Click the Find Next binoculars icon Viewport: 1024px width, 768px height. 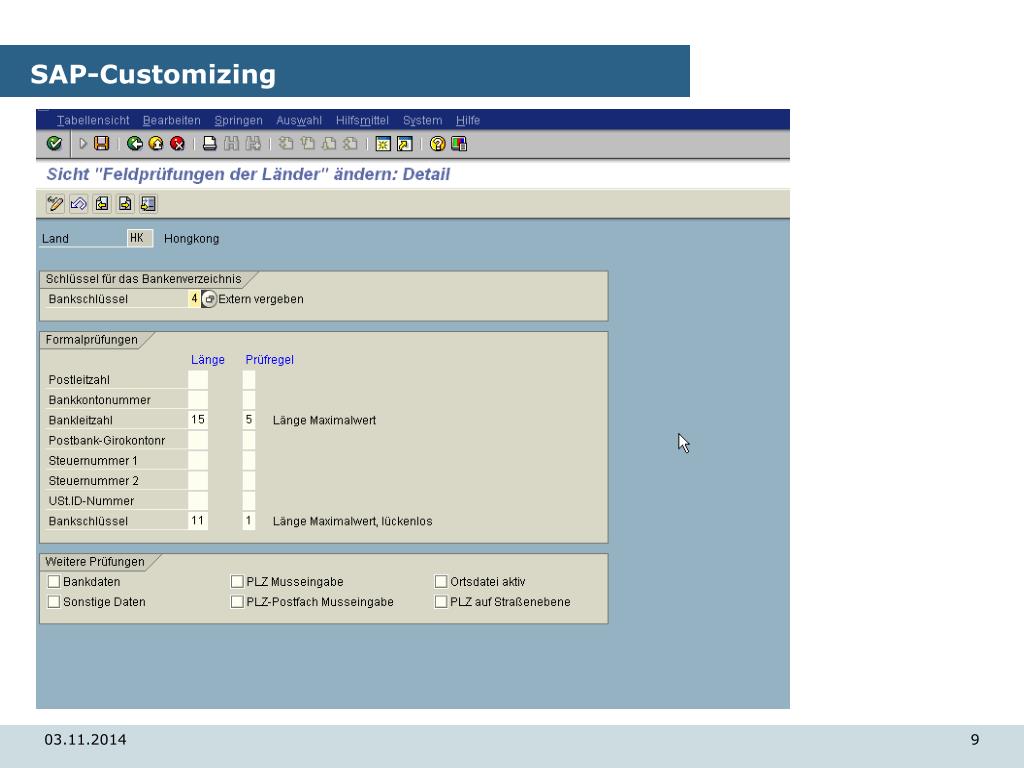[253, 144]
